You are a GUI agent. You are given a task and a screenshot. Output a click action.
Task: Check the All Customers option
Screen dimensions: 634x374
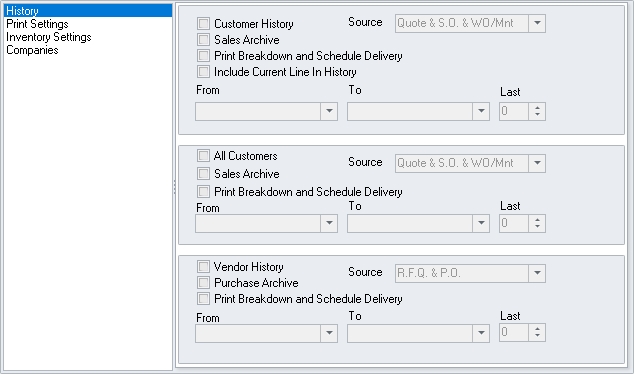click(x=203, y=156)
